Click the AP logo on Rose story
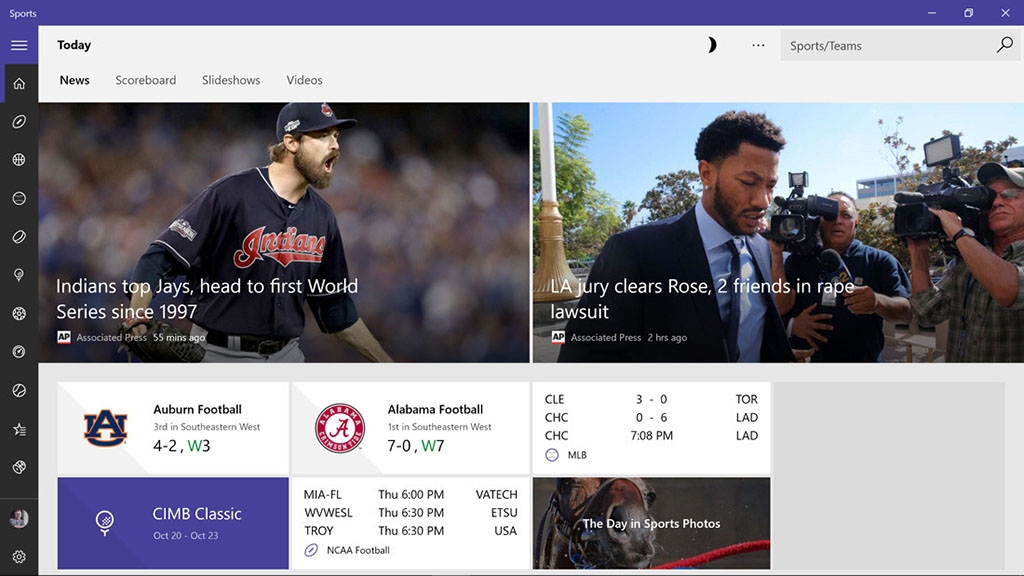 coord(558,337)
